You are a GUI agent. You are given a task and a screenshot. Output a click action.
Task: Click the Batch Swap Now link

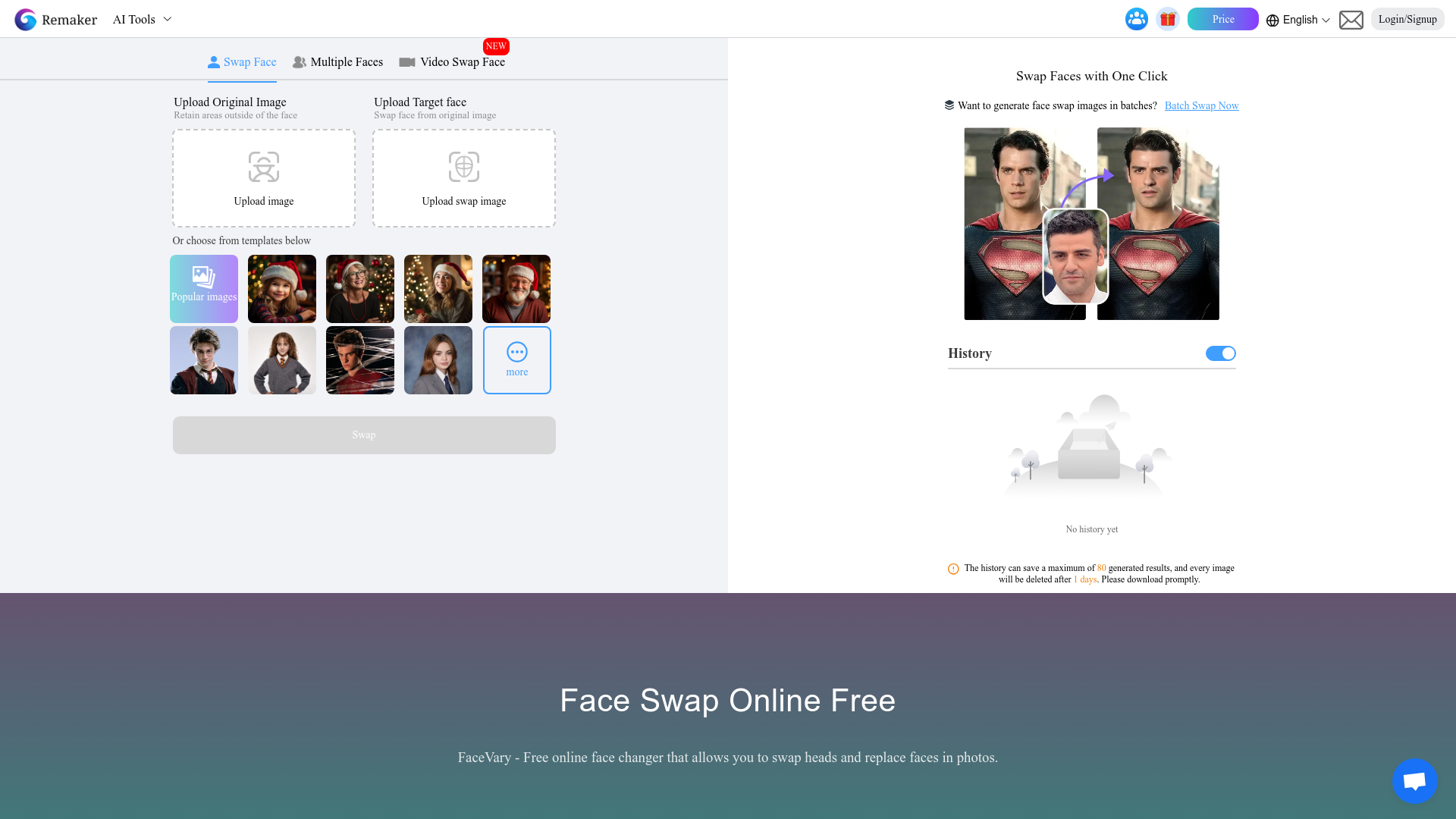click(x=1201, y=105)
